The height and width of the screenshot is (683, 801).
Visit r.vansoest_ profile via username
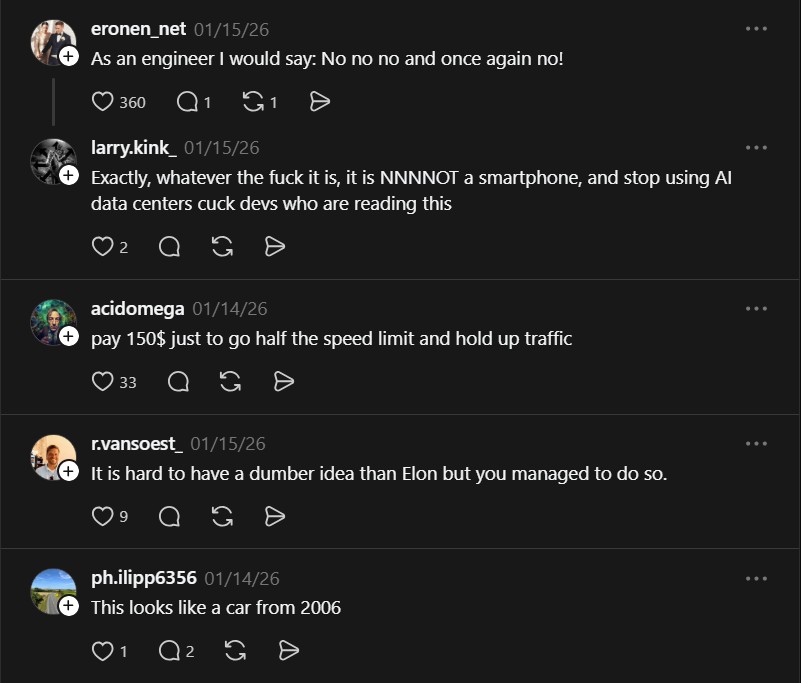(137, 444)
